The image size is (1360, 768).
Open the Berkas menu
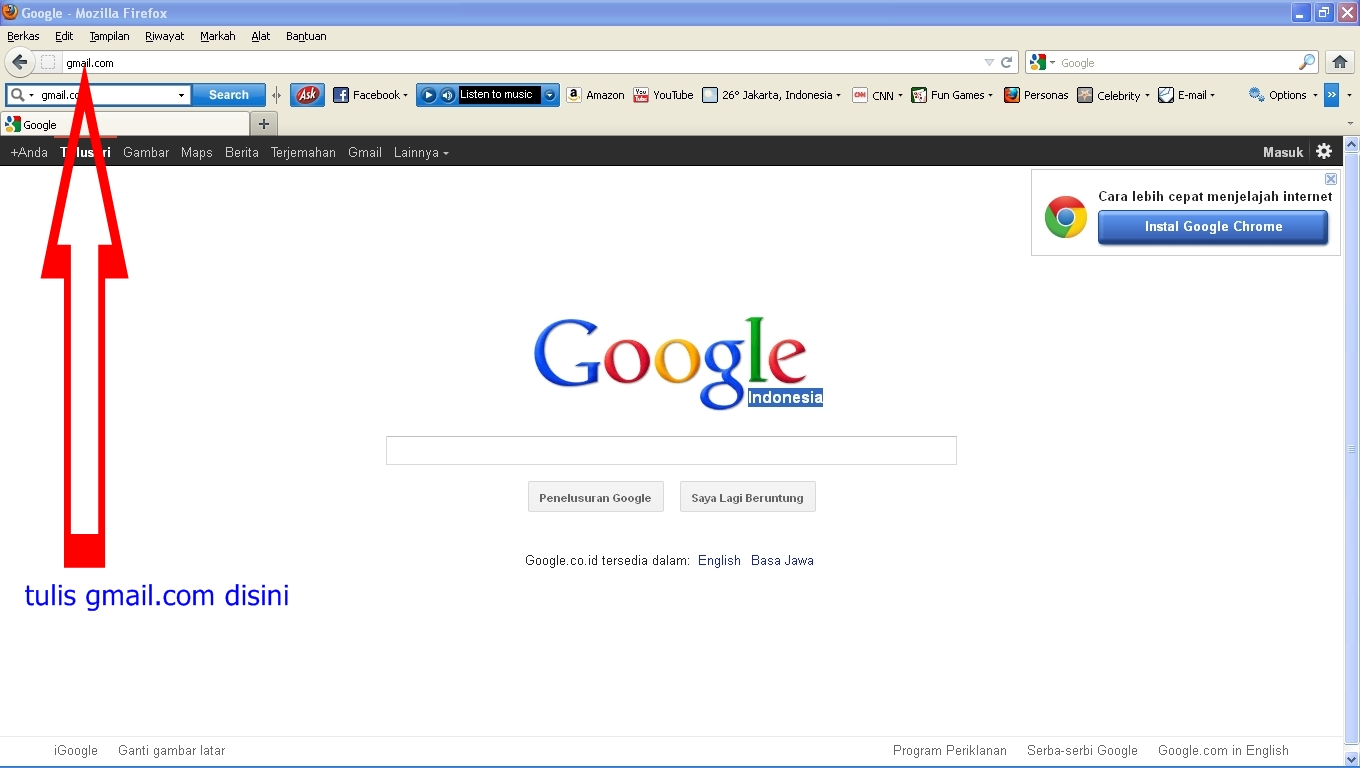23,36
